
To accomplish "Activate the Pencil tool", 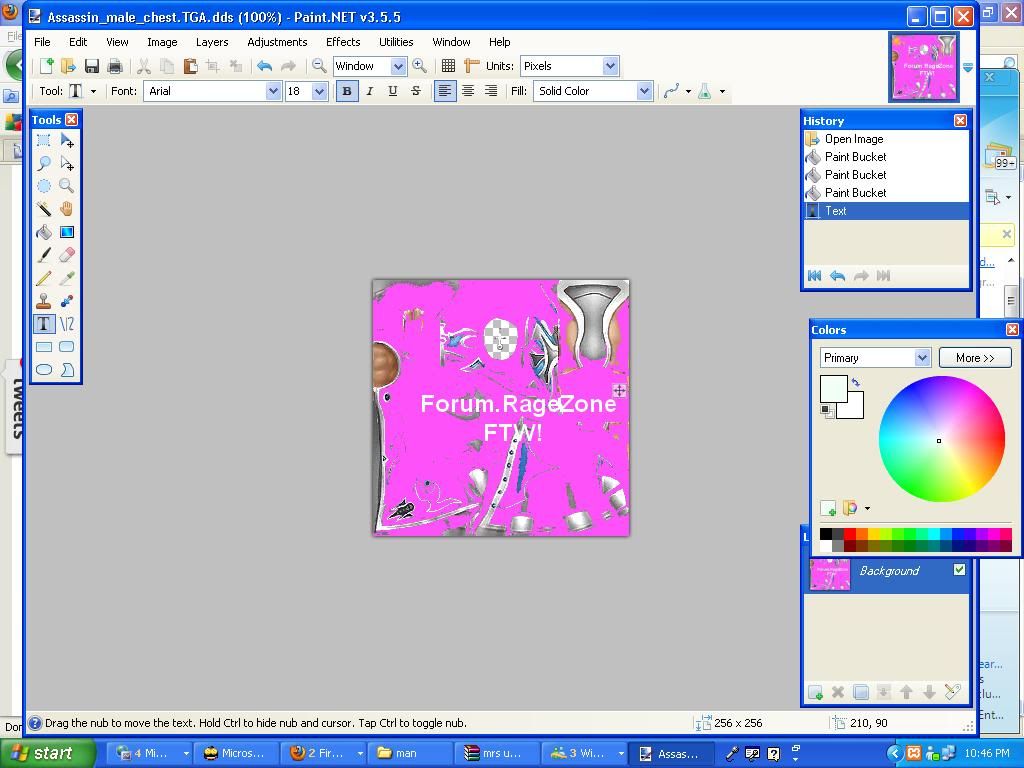I will tap(44, 278).
